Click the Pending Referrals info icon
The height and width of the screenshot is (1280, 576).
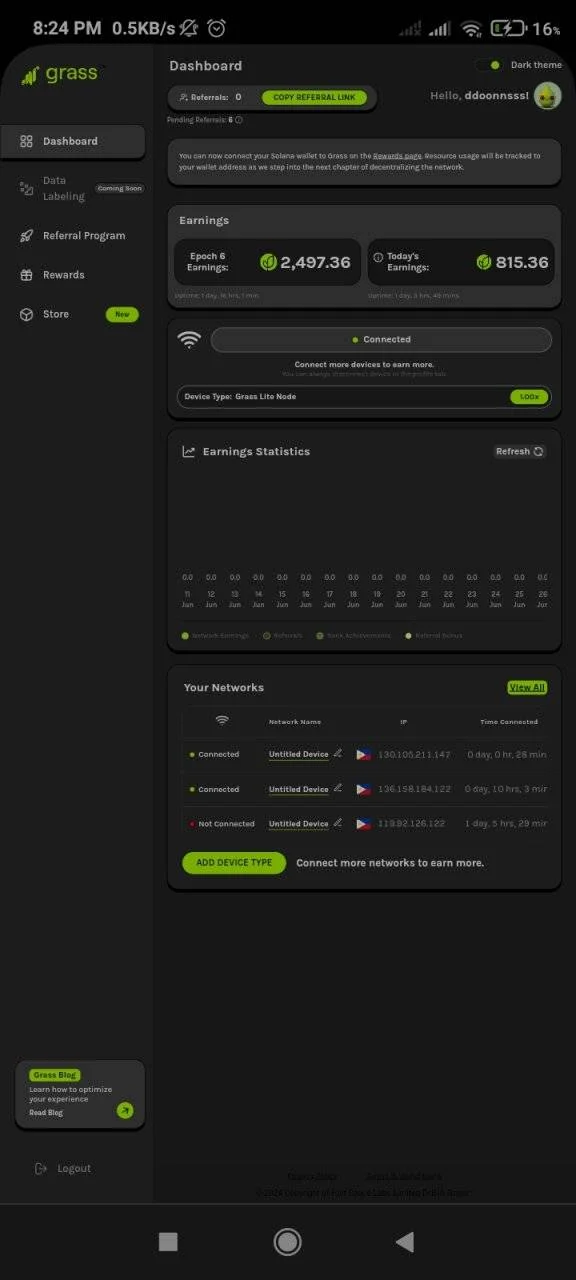(239, 120)
